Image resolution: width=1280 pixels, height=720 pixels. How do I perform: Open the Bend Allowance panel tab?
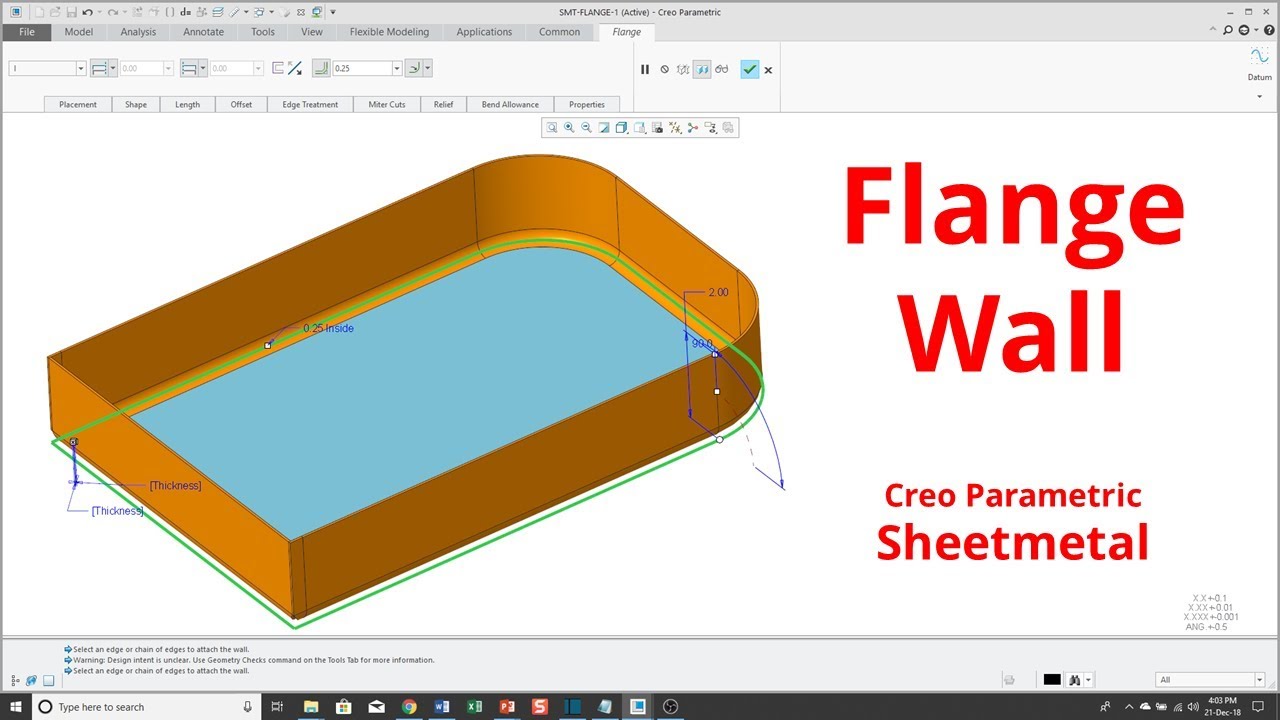(510, 104)
